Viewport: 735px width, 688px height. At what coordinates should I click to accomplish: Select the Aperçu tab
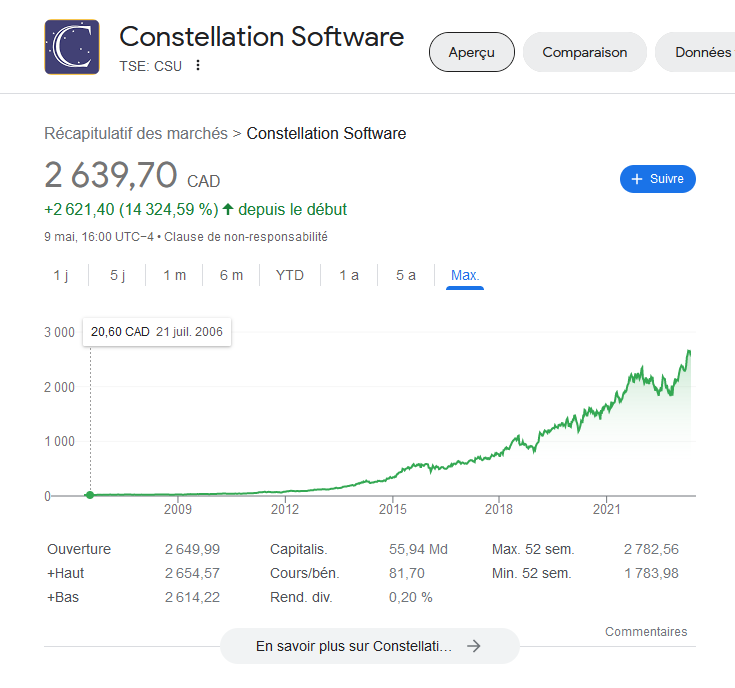coord(471,52)
